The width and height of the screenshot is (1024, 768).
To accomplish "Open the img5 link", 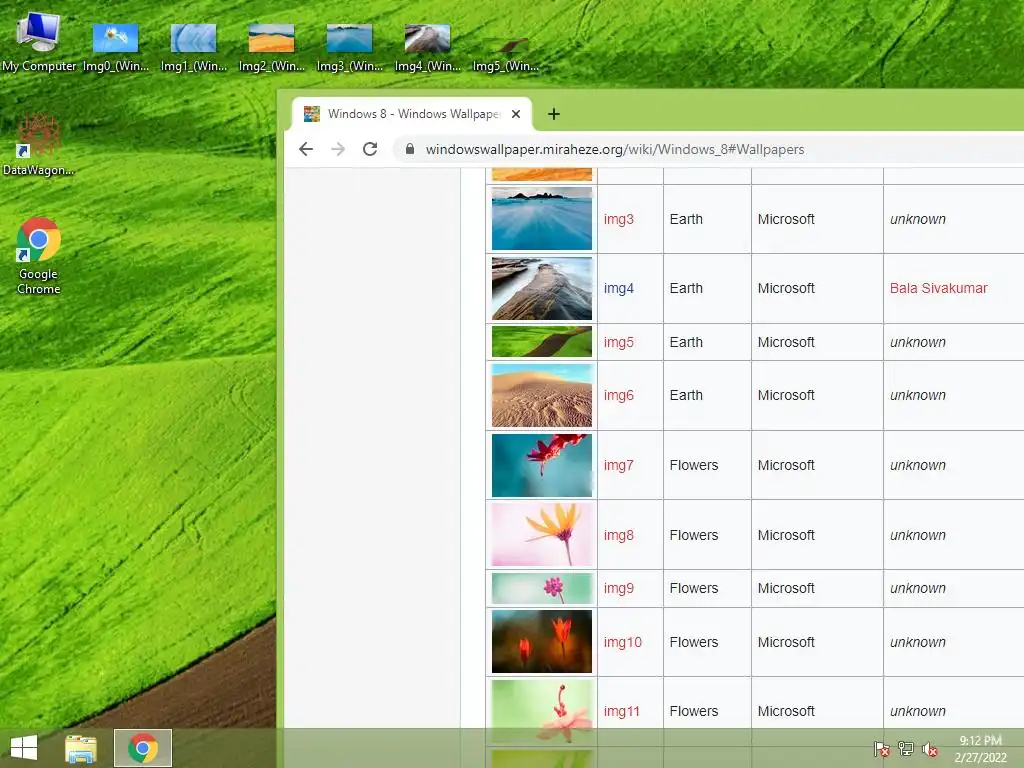I will (x=618, y=342).
